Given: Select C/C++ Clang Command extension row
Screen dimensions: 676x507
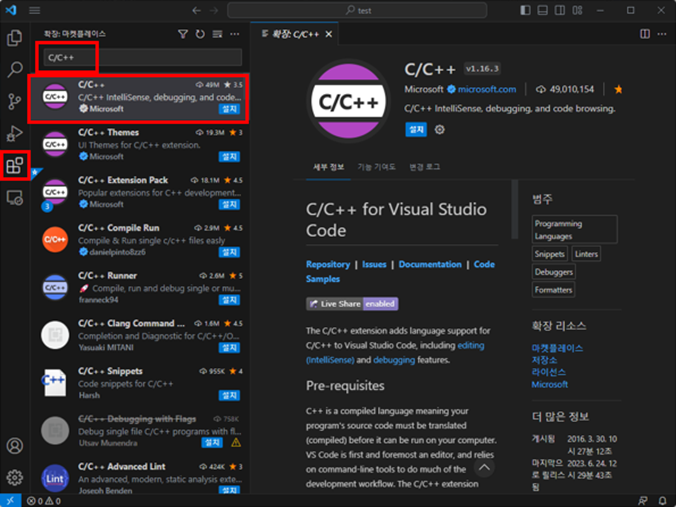Looking at the screenshot, I should pos(140,335).
